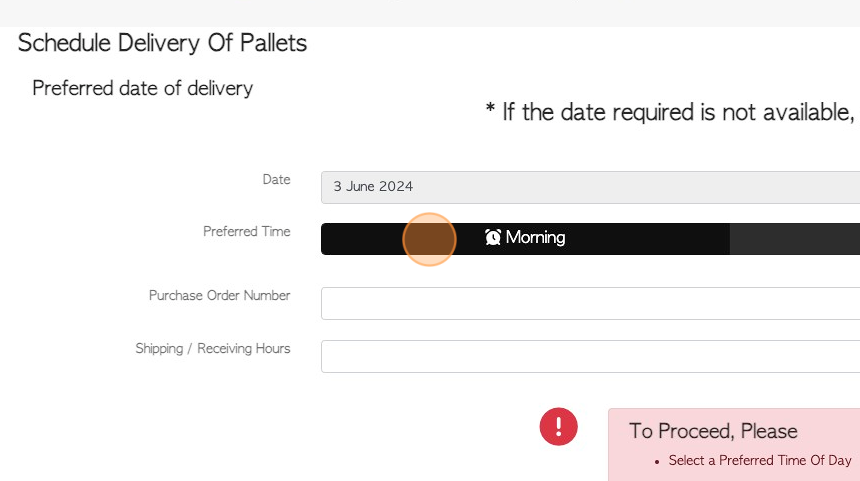The image size is (860, 481).
Task: Click the pink alert box background
Action: pyautogui.click(x=734, y=445)
